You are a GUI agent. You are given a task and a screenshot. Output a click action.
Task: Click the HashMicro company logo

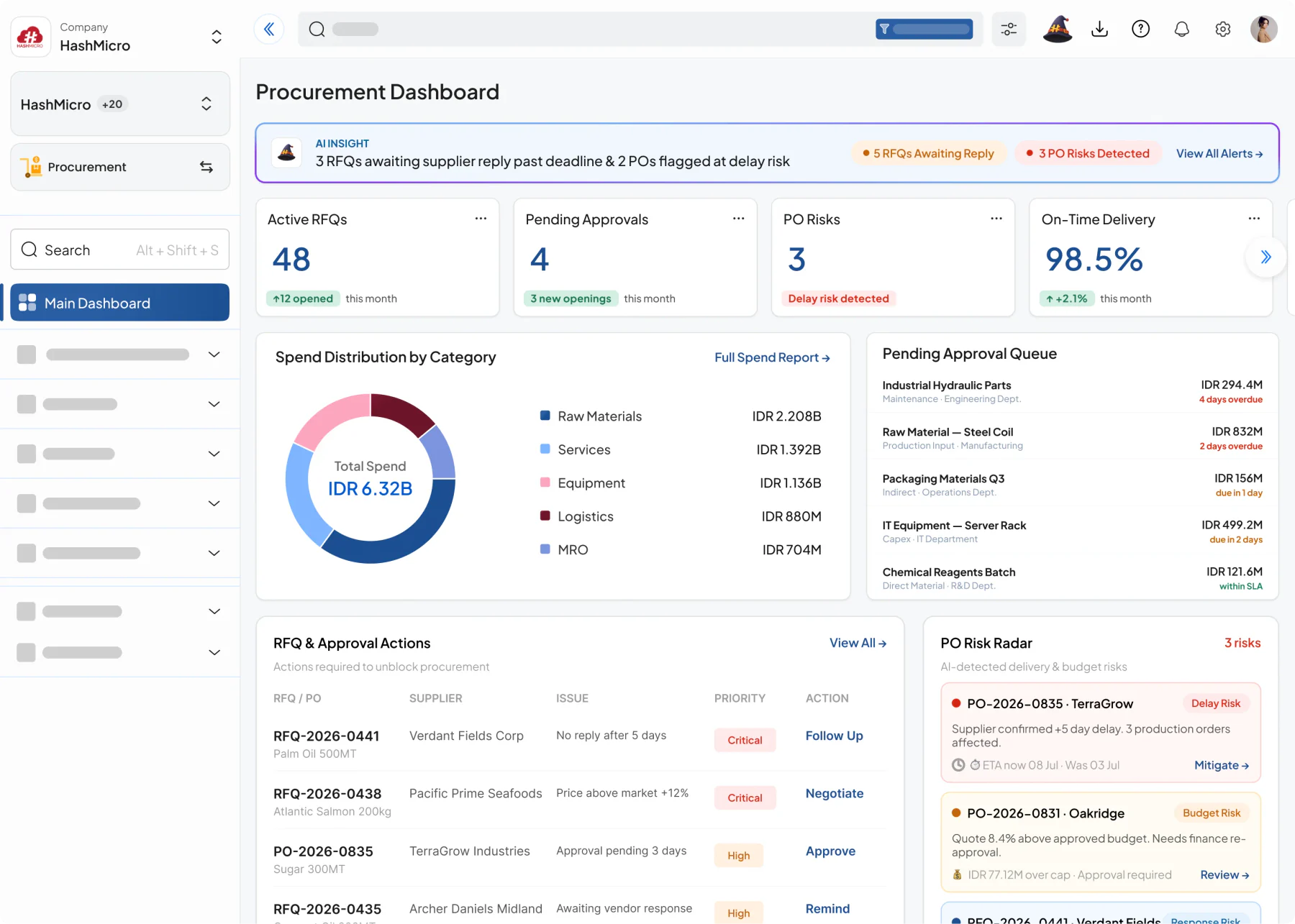[x=30, y=36]
